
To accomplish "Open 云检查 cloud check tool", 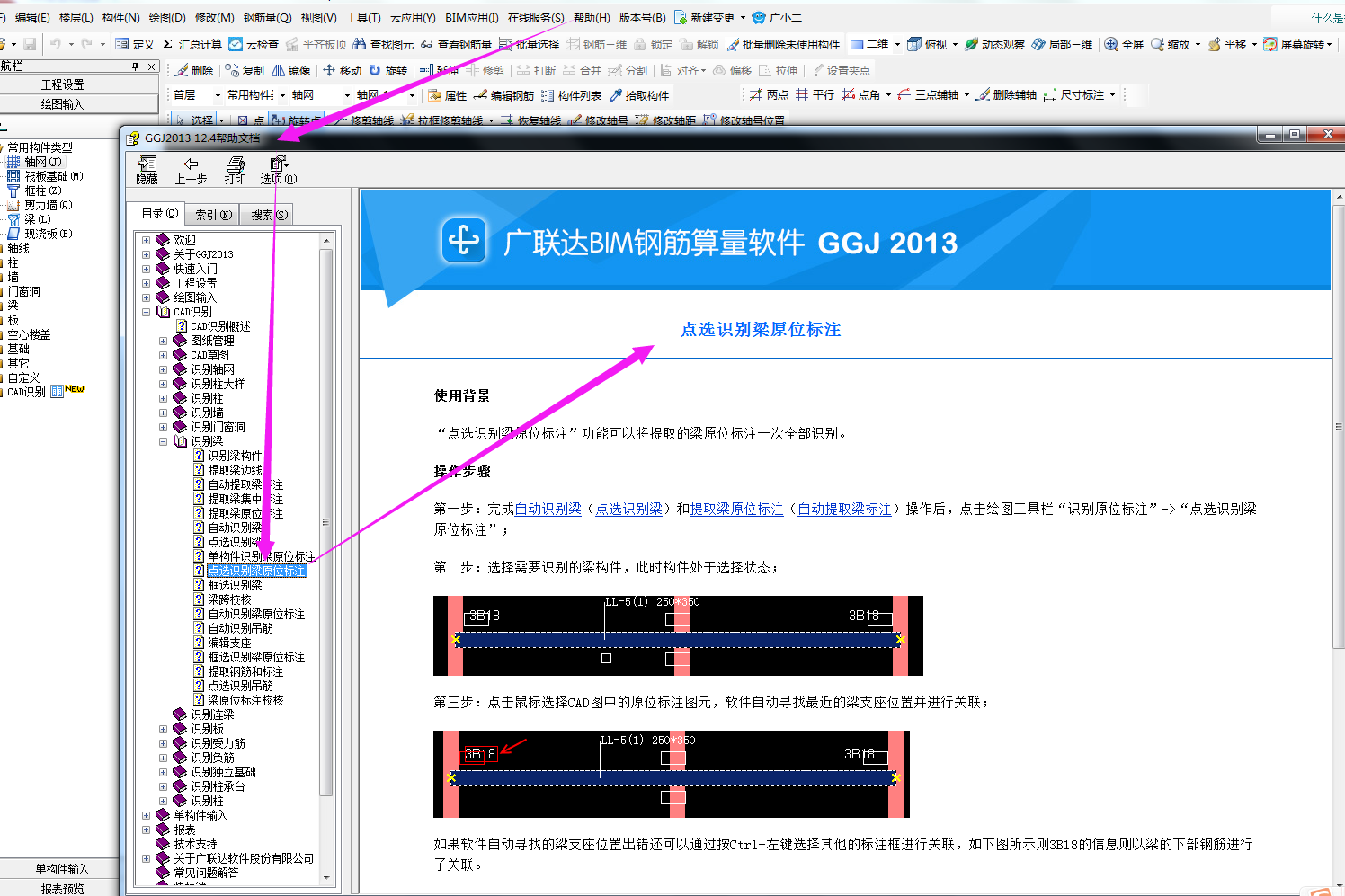I will 254,44.
